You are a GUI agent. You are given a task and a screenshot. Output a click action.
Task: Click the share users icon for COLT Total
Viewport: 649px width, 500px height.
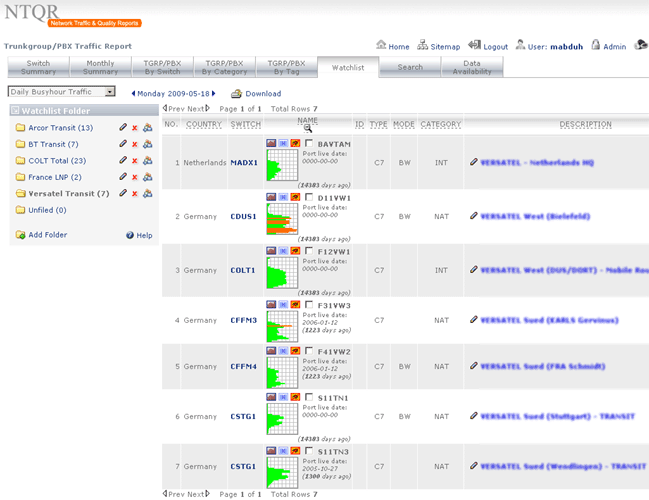pyautogui.click(x=147, y=160)
